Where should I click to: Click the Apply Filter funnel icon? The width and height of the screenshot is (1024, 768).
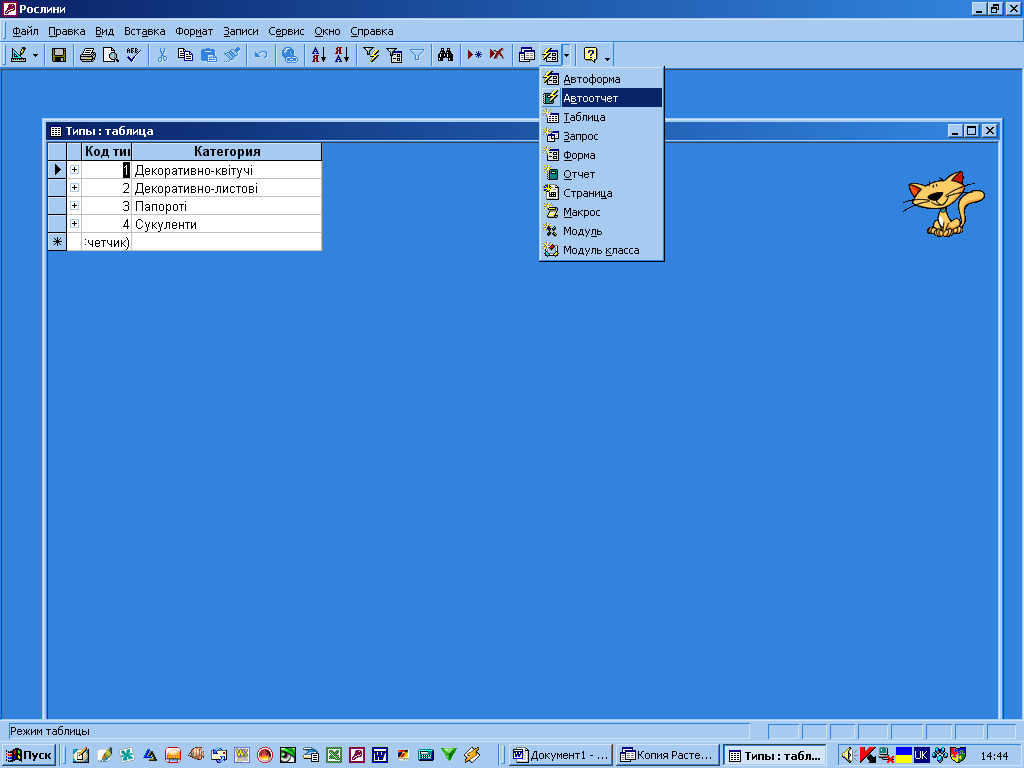pyautogui.click(x=417, y=55)
